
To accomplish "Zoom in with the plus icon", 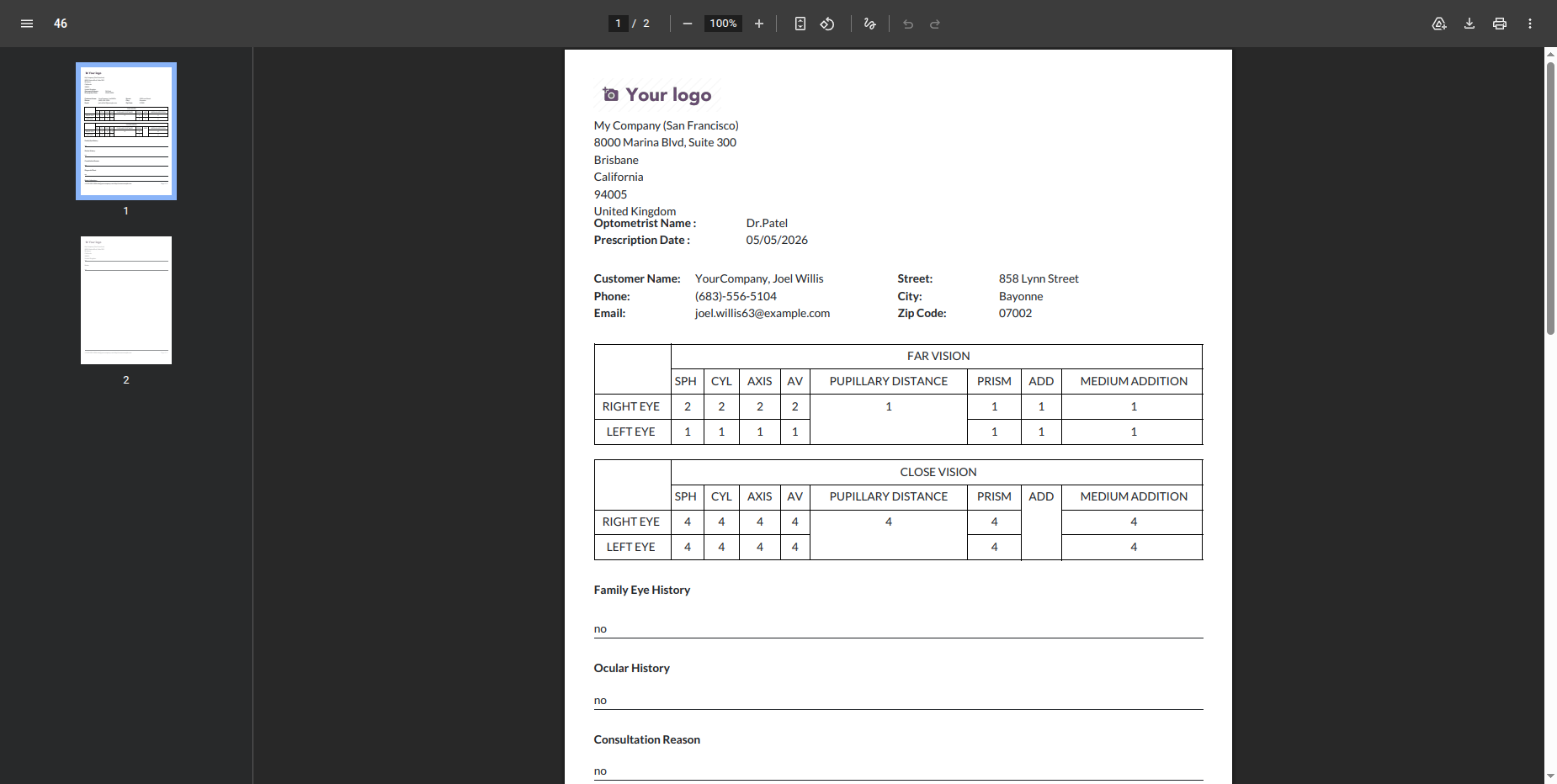I will 759,24.
